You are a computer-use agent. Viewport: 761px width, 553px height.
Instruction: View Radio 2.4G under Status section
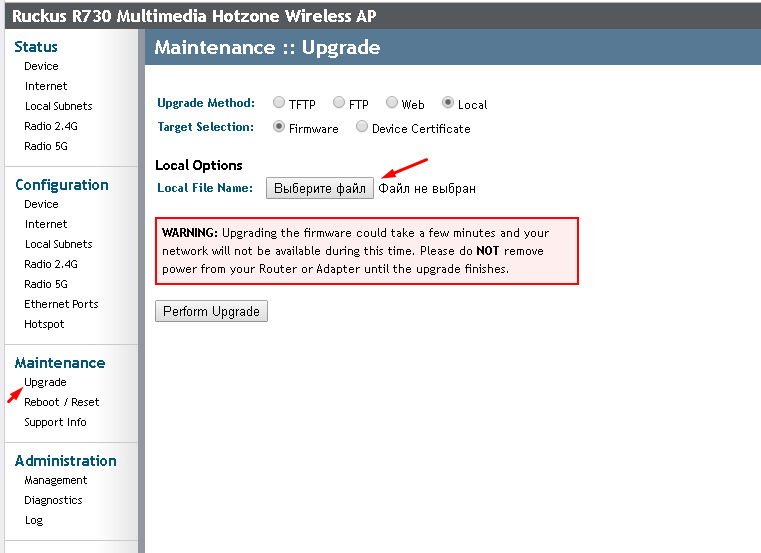coord(51,126)
